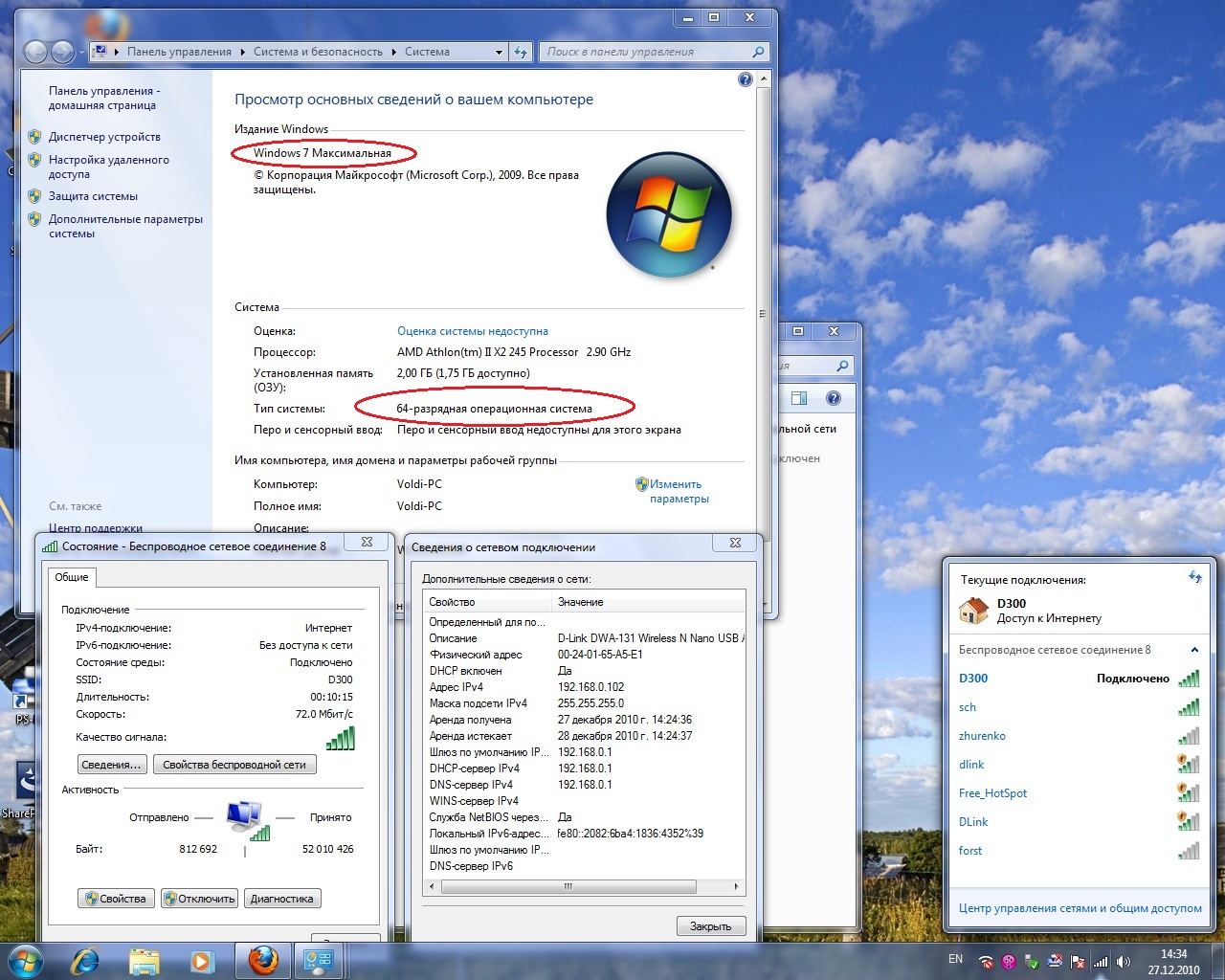Launch Firefox from the taskbar
This screenshot has width=1225, height=980.
(x=263, y=960)
